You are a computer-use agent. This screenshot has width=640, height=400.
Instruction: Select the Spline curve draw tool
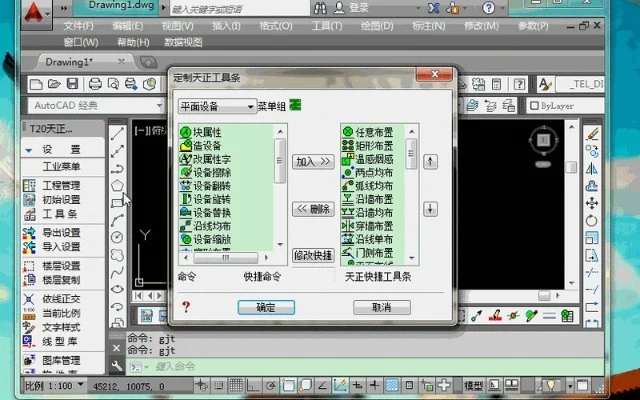tap(118, 272)
